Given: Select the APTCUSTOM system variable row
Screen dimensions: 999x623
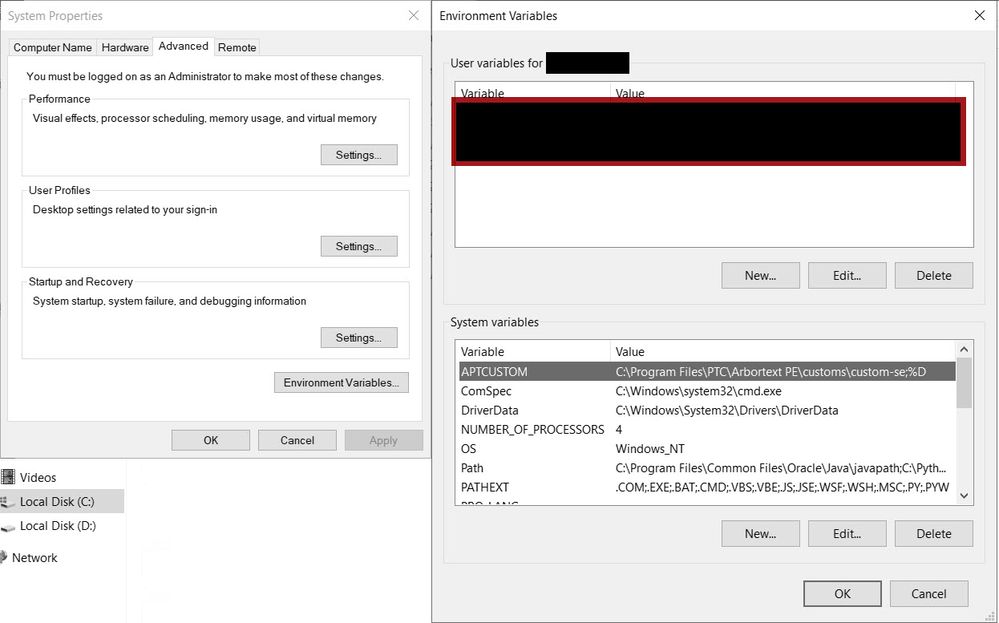Looking at the screenshot, I should click(x=707, y=371).
